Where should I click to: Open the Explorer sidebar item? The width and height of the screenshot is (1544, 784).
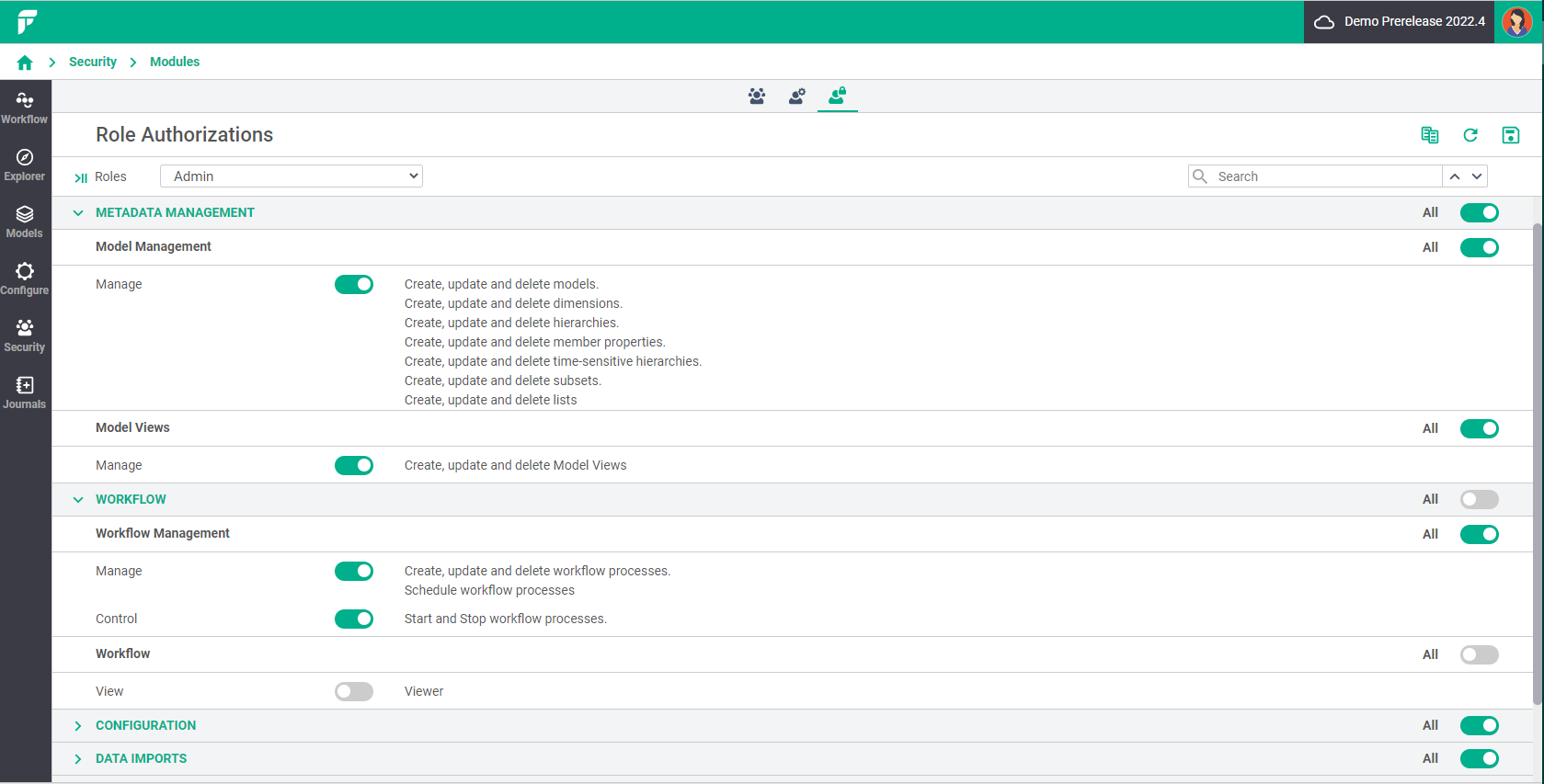[x=25, y=165]
